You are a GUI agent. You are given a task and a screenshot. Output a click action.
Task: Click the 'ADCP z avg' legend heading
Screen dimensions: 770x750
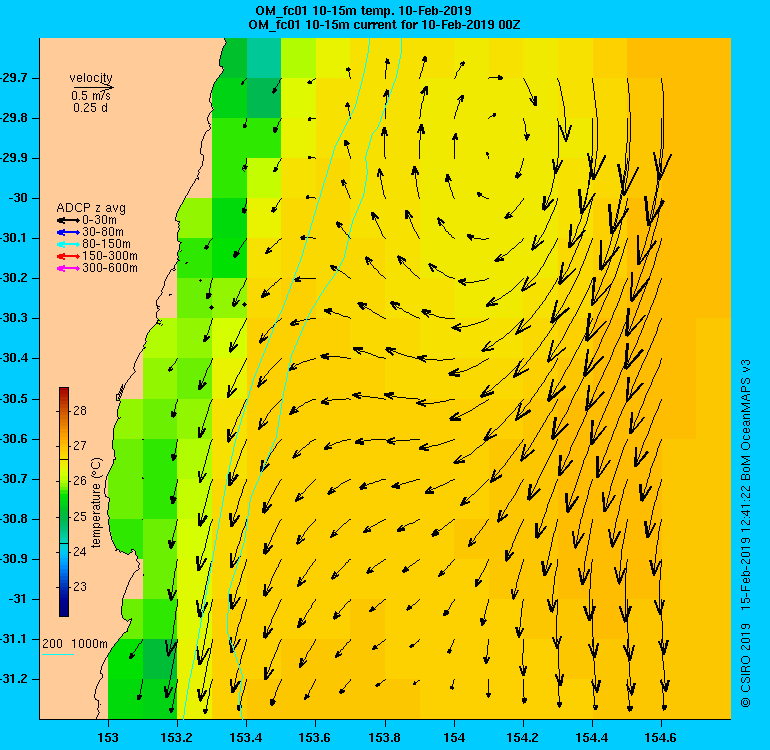point(91,208)
